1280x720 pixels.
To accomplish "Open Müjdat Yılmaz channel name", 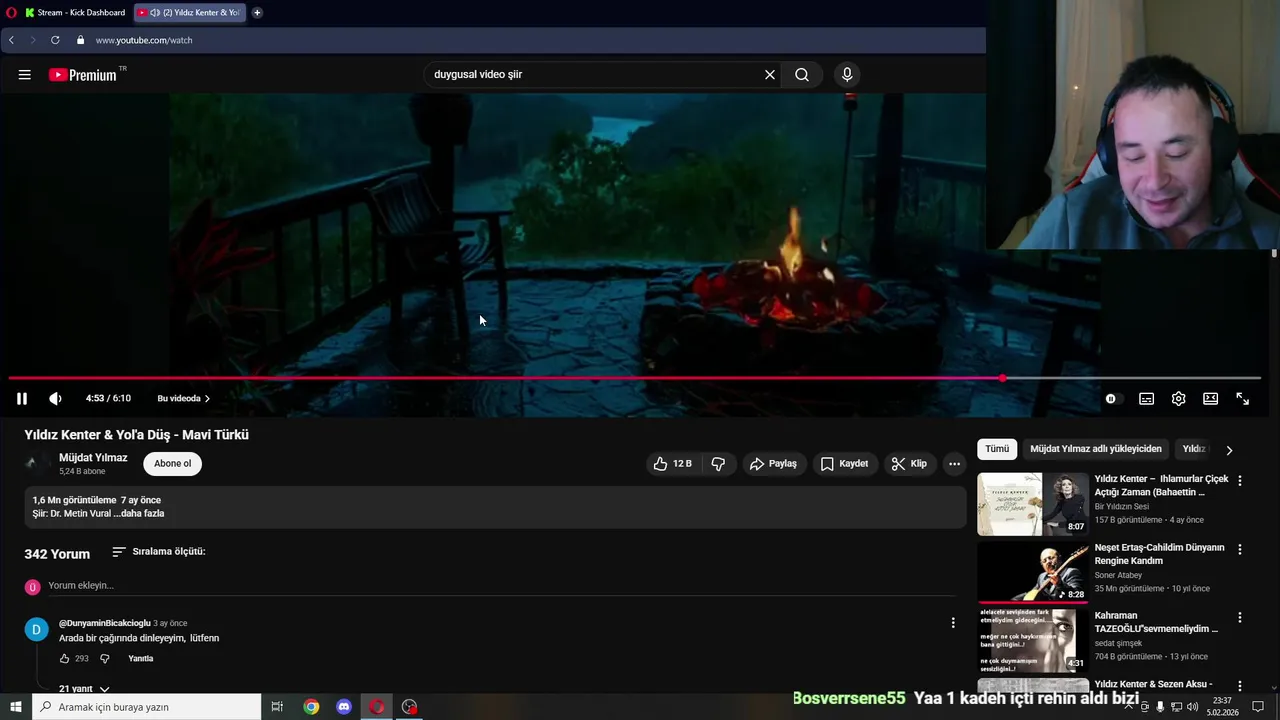I will (93, 458).
